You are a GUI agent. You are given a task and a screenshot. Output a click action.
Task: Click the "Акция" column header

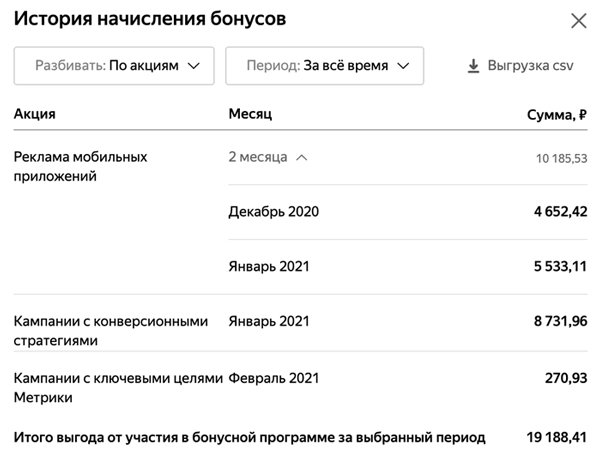[35, 114]
